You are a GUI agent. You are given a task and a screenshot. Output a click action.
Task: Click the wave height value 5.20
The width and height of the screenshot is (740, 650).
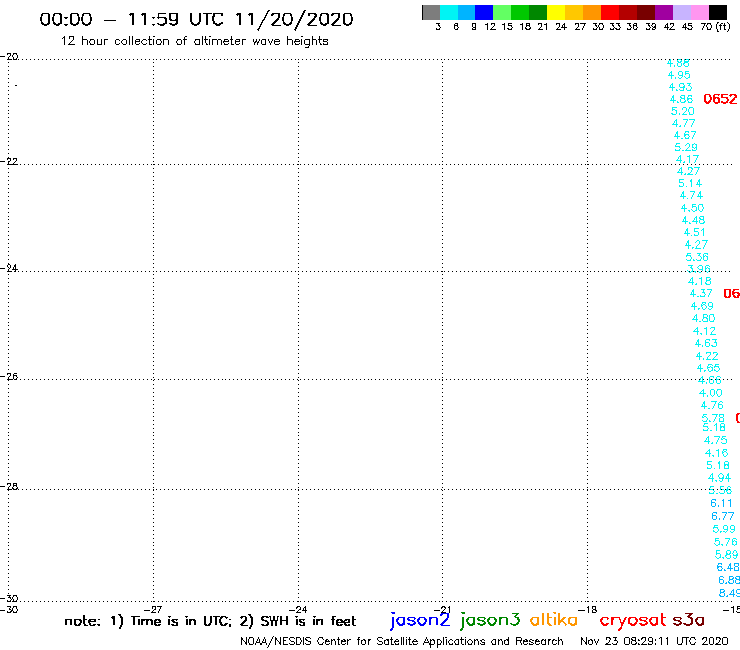tap(683, 111)
